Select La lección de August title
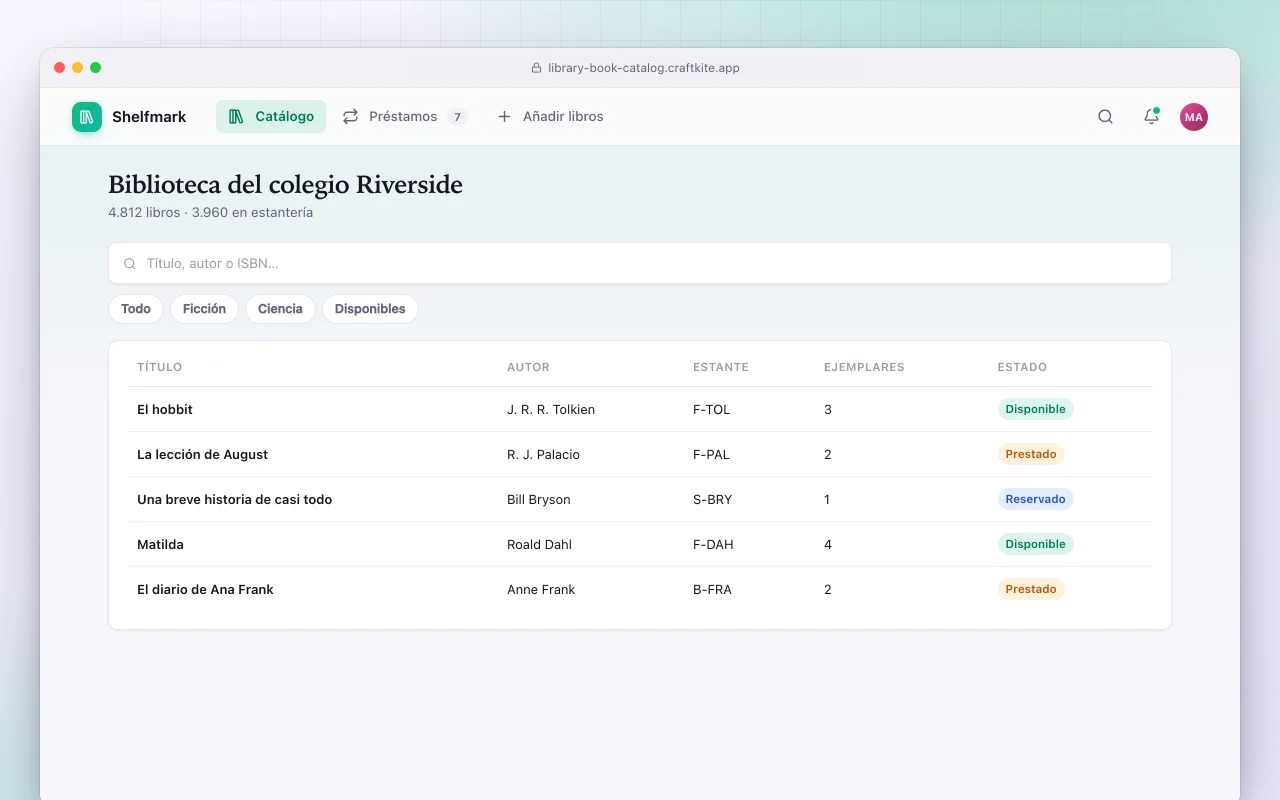1280x800 pixels. click(x=202, y=454)
